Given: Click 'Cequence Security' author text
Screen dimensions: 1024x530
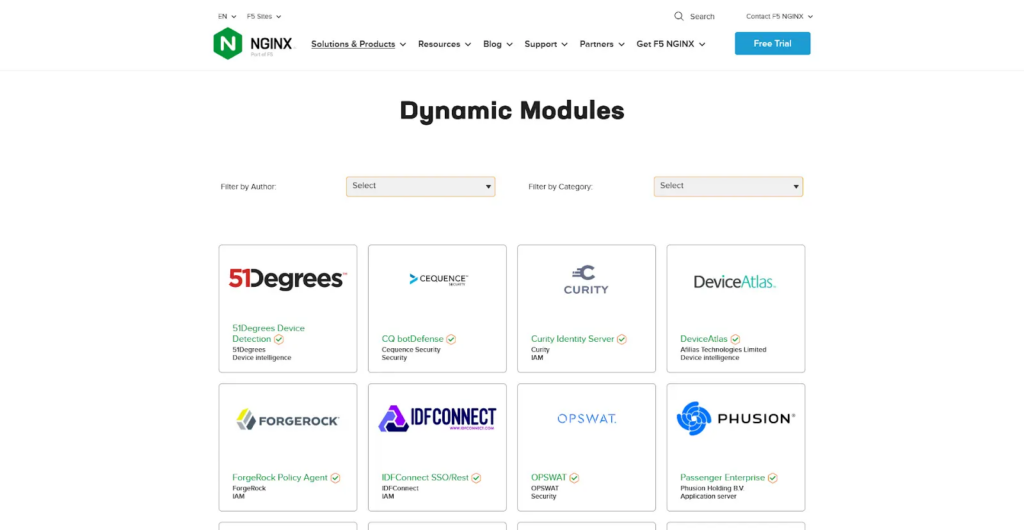Looking at the screenshot, I should [x=411, y=350].
